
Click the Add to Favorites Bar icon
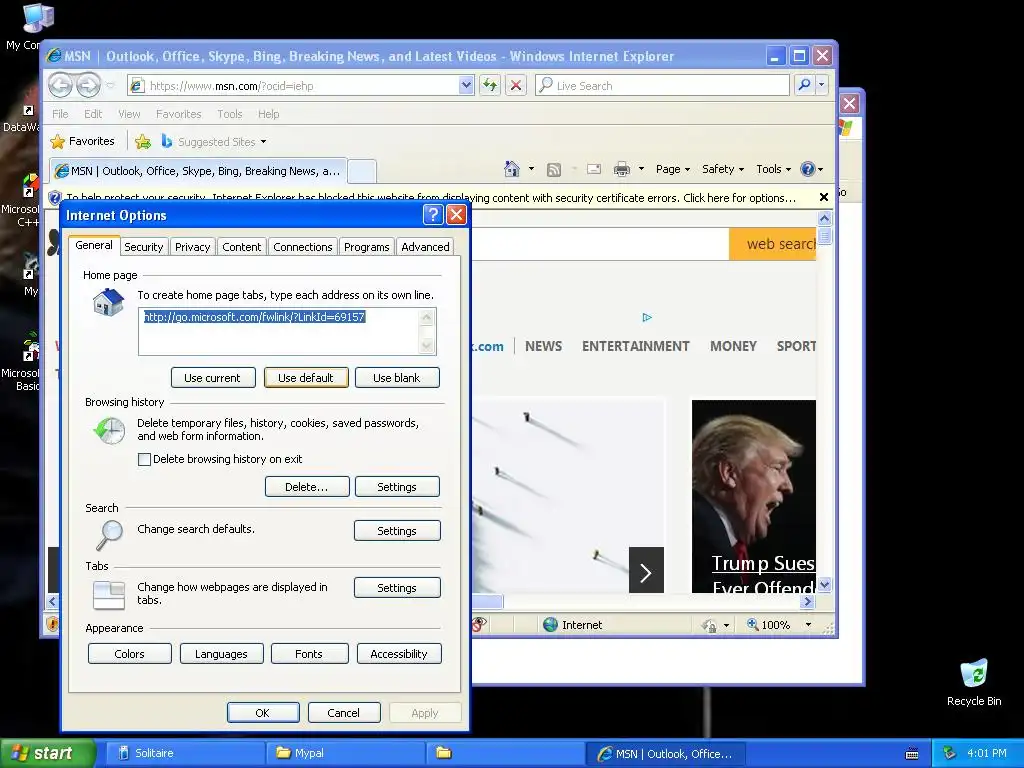point(142,141)
